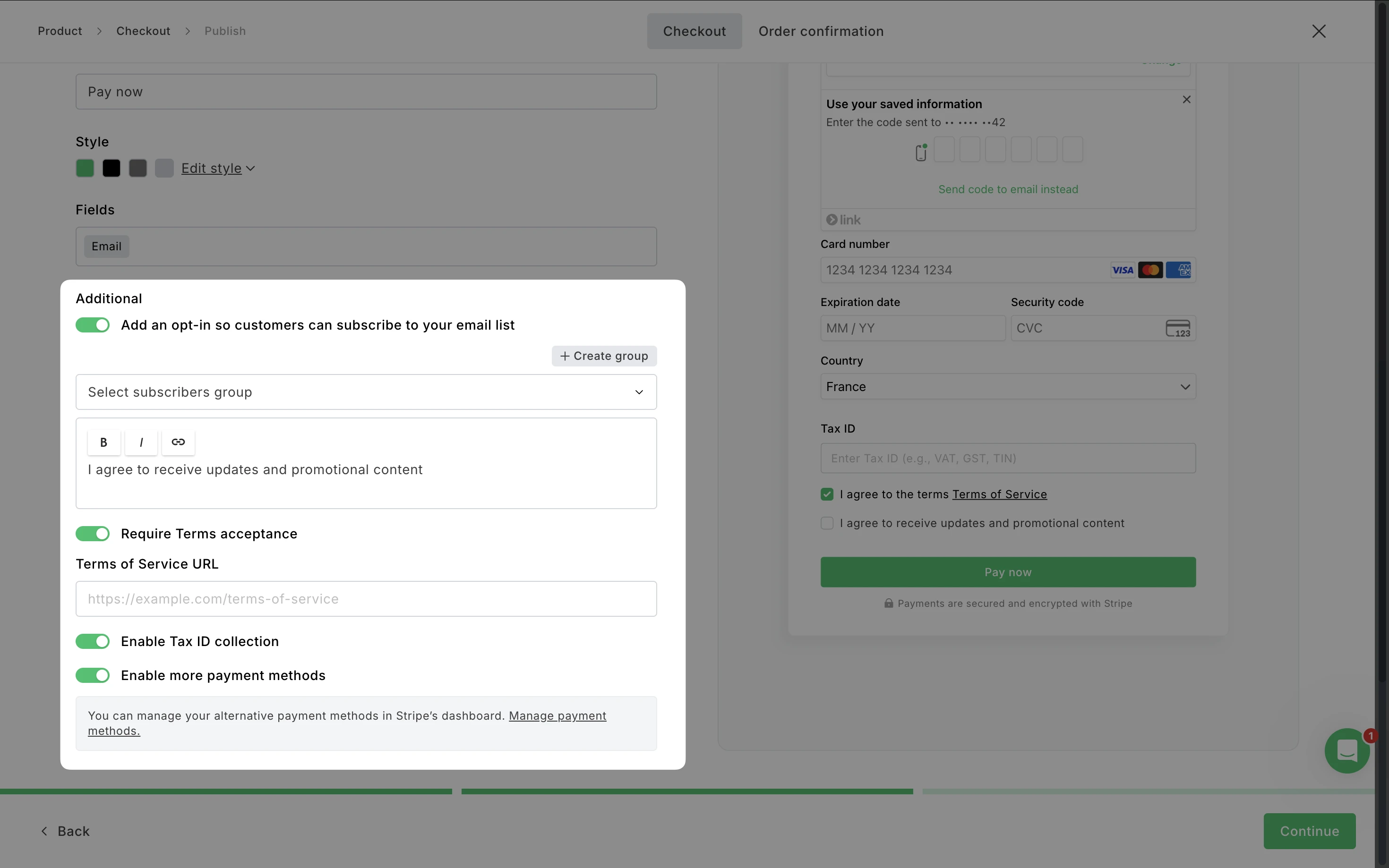Click the Terms of Service URL field
The width and height of the screenshot is (1389, 868).
(x=366, y=599)
